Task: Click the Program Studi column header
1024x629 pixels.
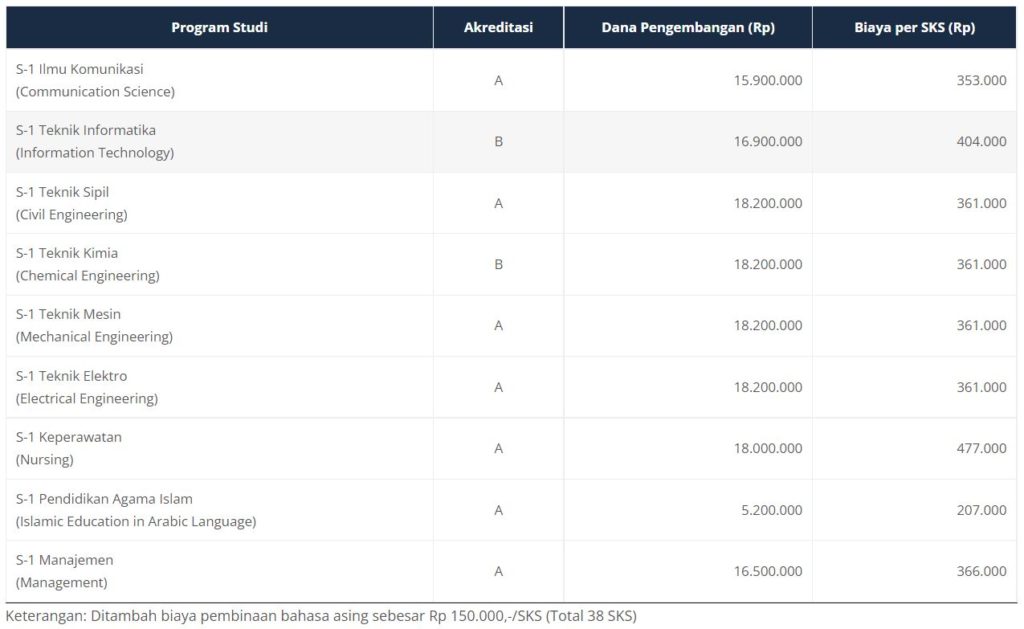Action: pyautogui.click(x=219, y=28)
